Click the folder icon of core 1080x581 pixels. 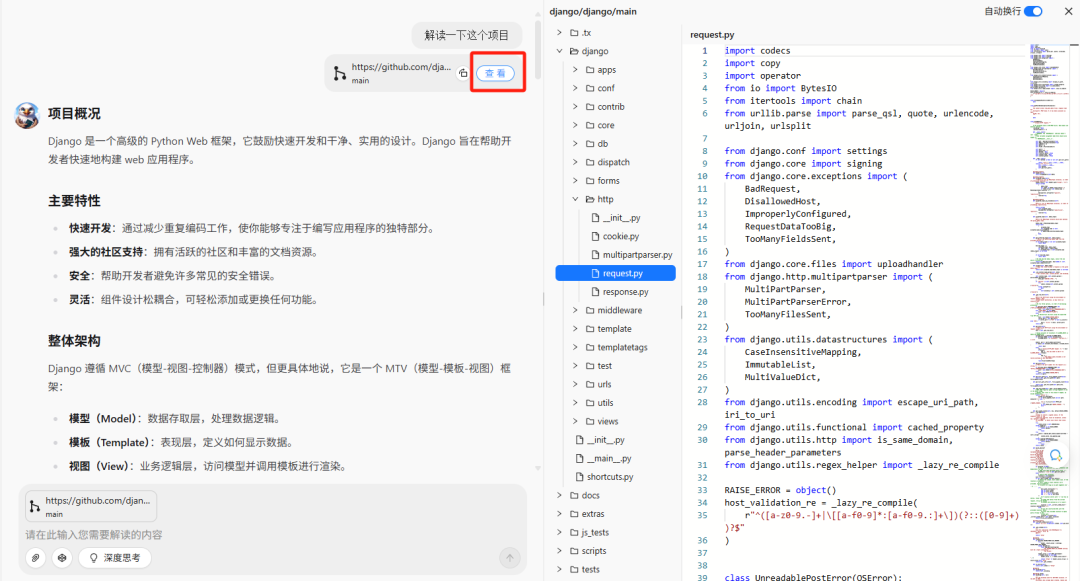[590, 125]
